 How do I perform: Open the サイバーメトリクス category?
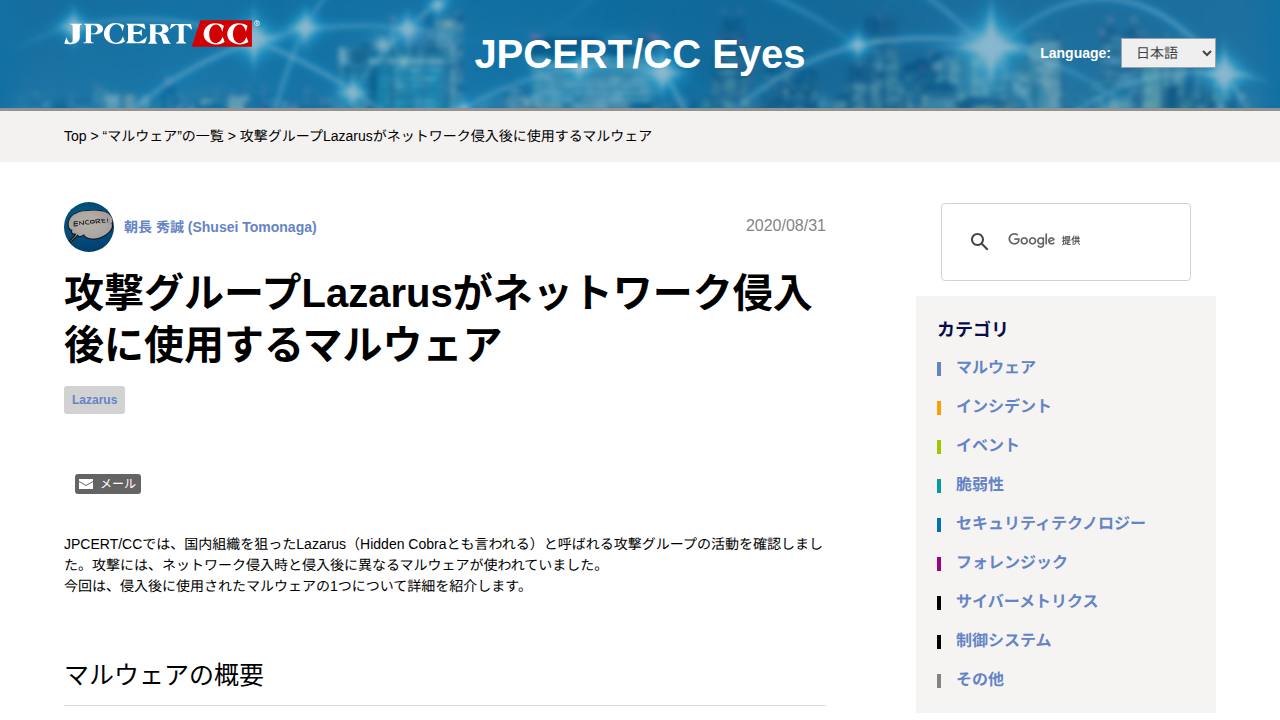coord(1027,601)
